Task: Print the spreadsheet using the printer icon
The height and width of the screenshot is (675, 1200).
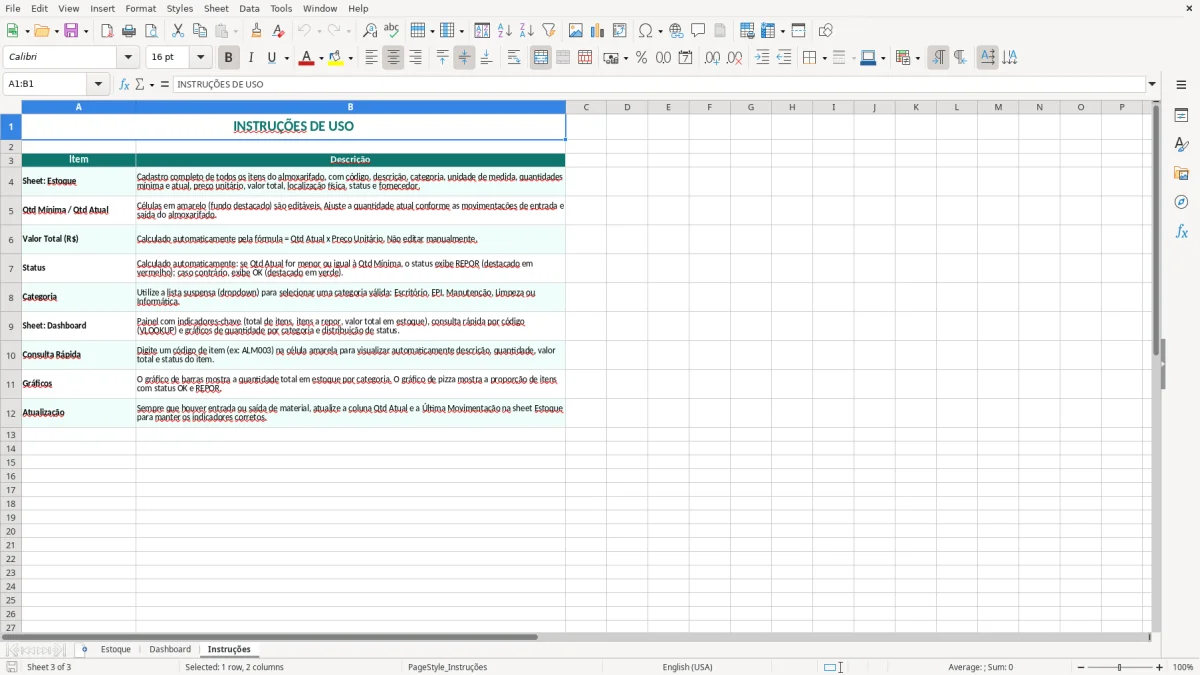Action: pos(129,31)
